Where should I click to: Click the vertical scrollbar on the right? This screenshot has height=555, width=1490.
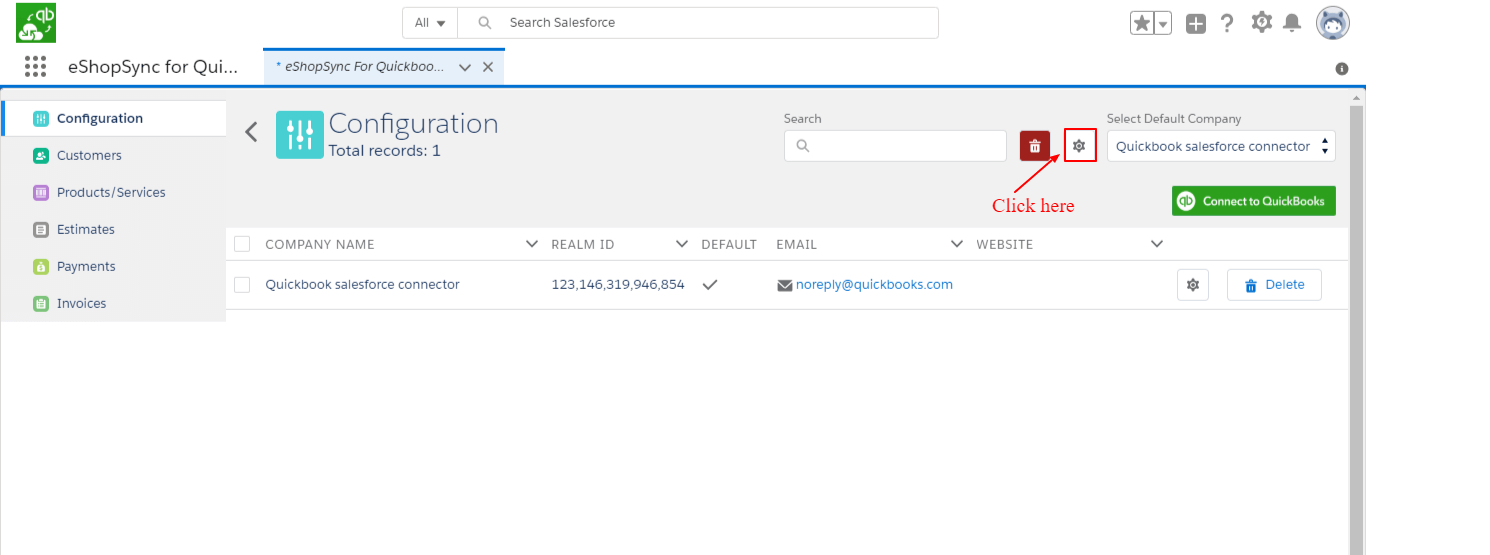click(x=1356, y=320)
